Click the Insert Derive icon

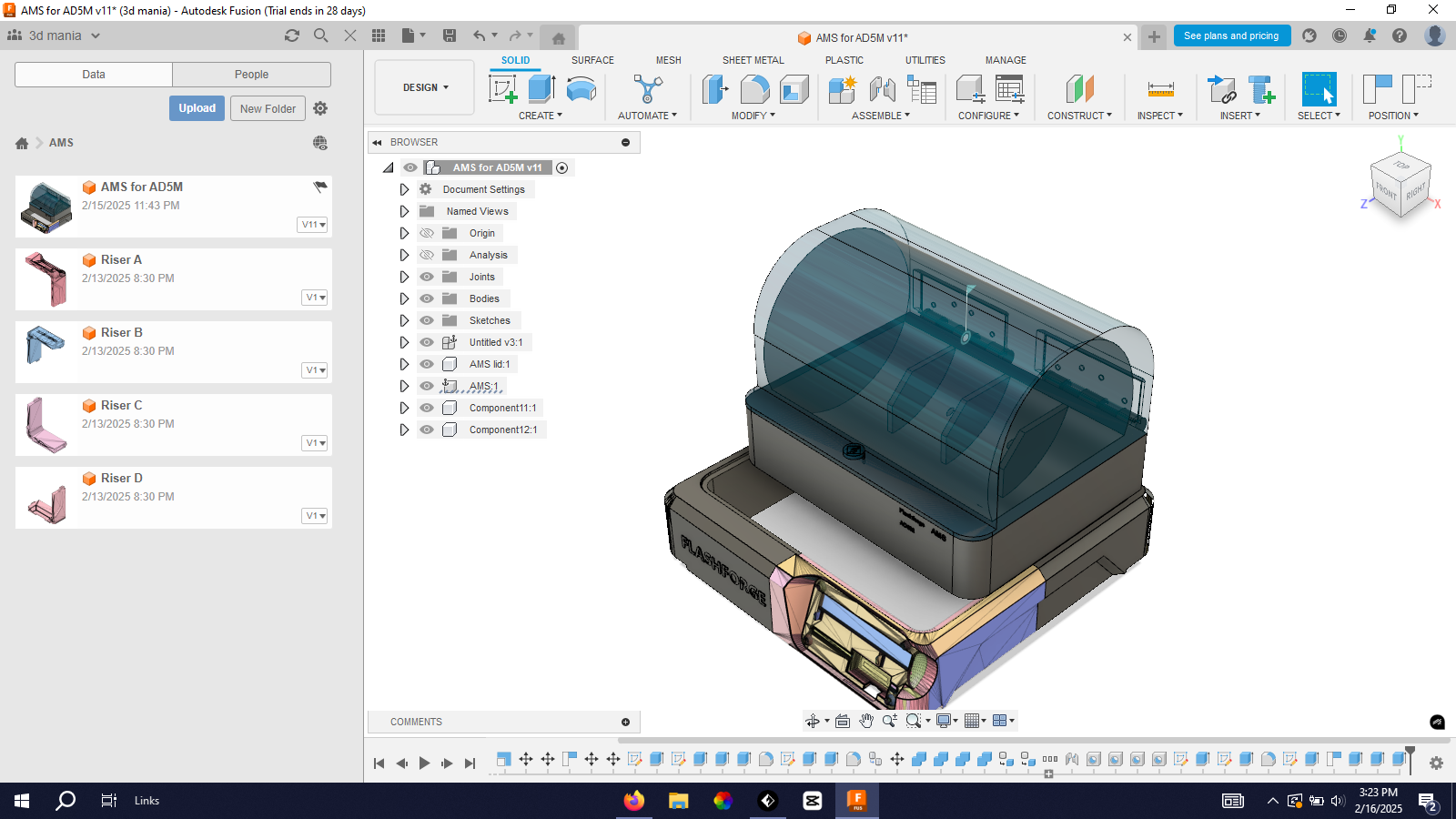point(1221,89)
